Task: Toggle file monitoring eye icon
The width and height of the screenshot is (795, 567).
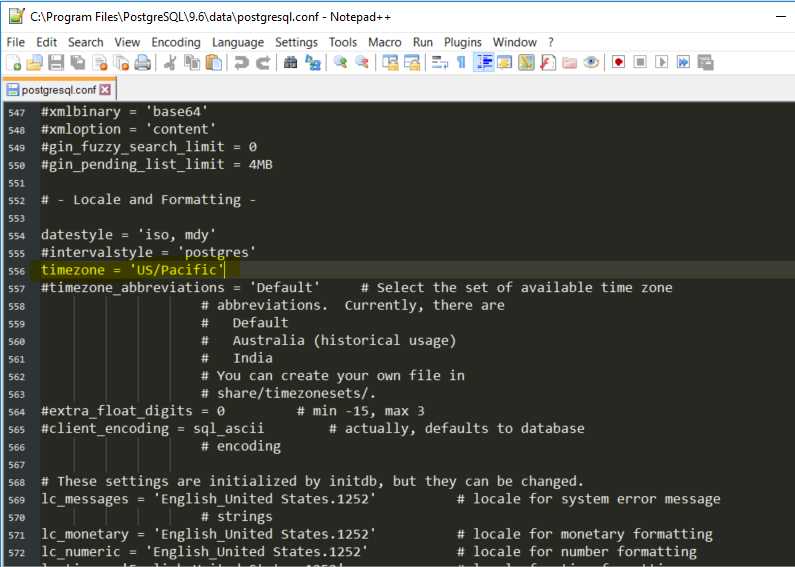Action: point(591,62)
